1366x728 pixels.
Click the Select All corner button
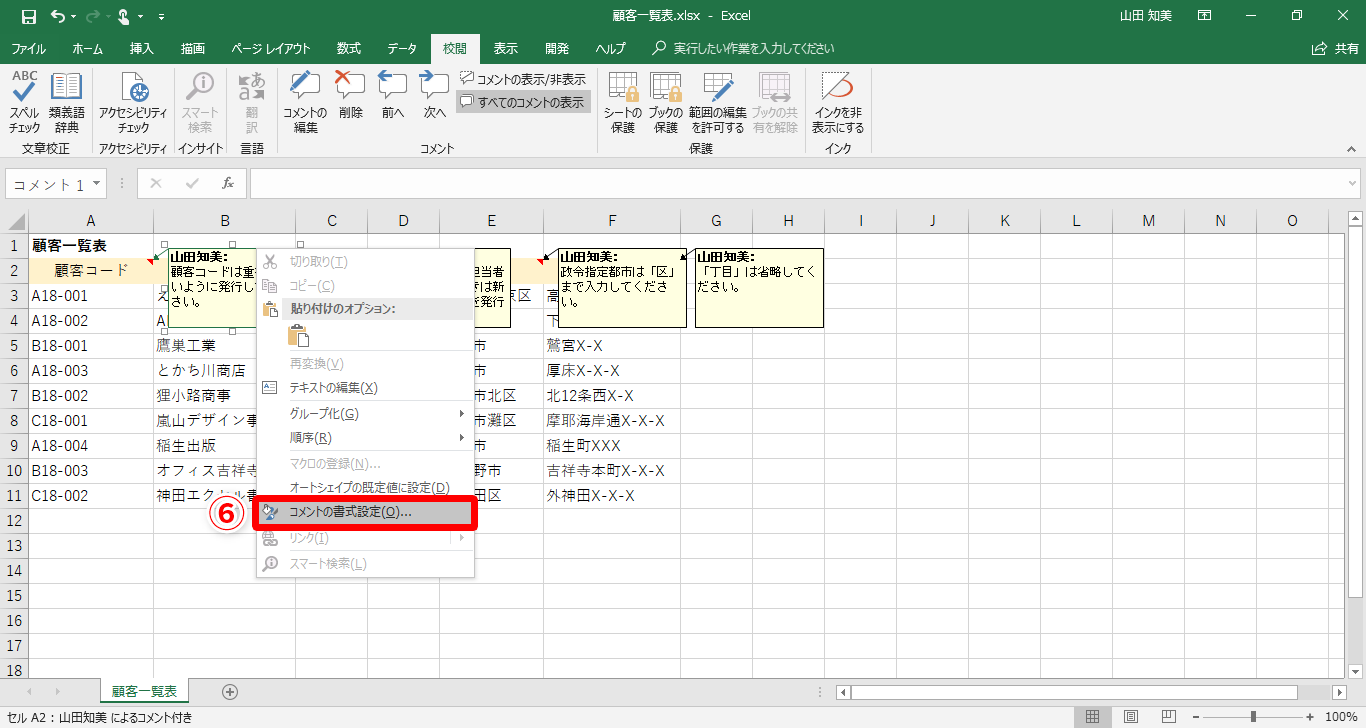point(14,221)
